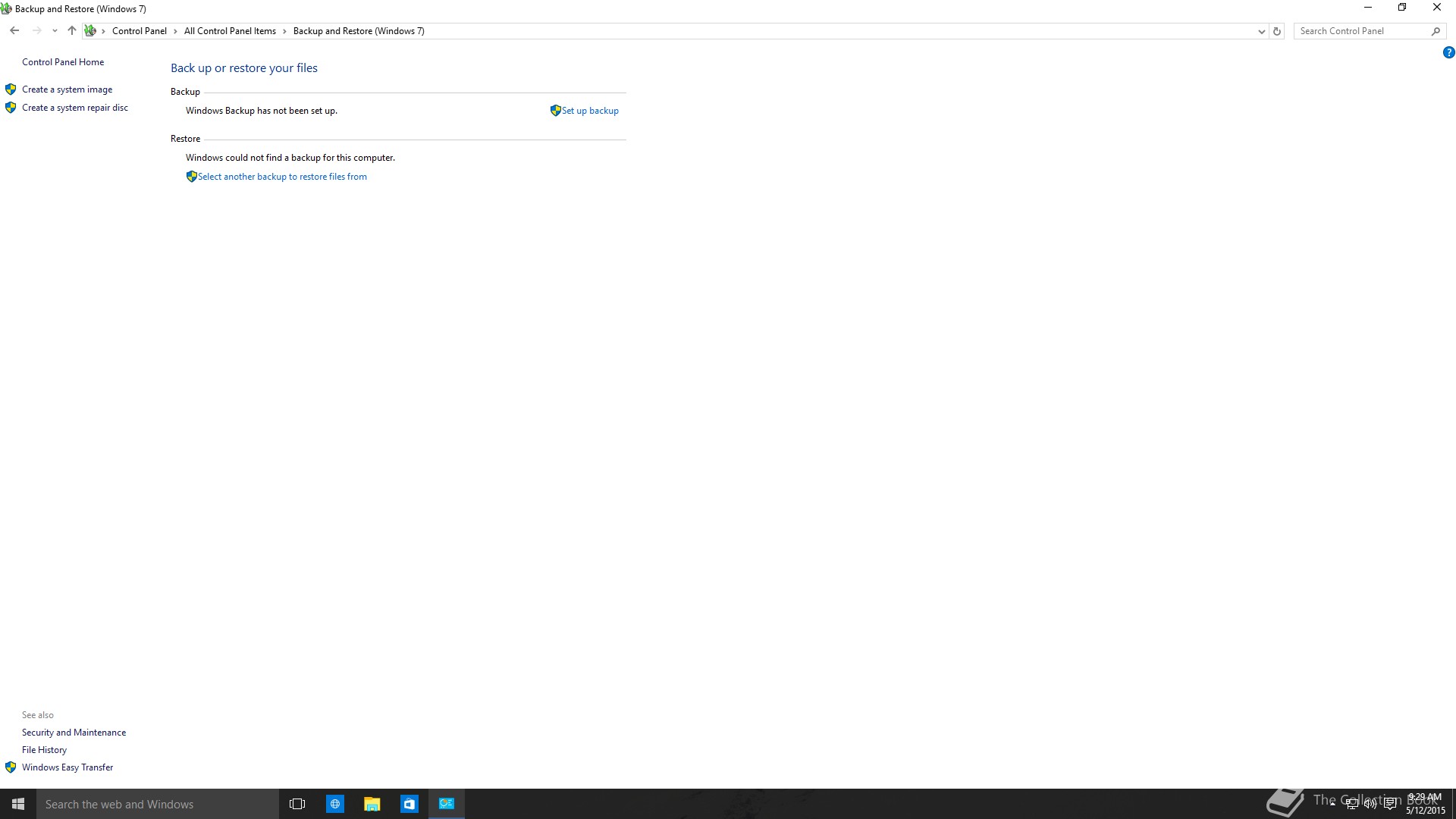
Task: Open the recent locations dropdown arrow
Action: click(x=55, y=31)
